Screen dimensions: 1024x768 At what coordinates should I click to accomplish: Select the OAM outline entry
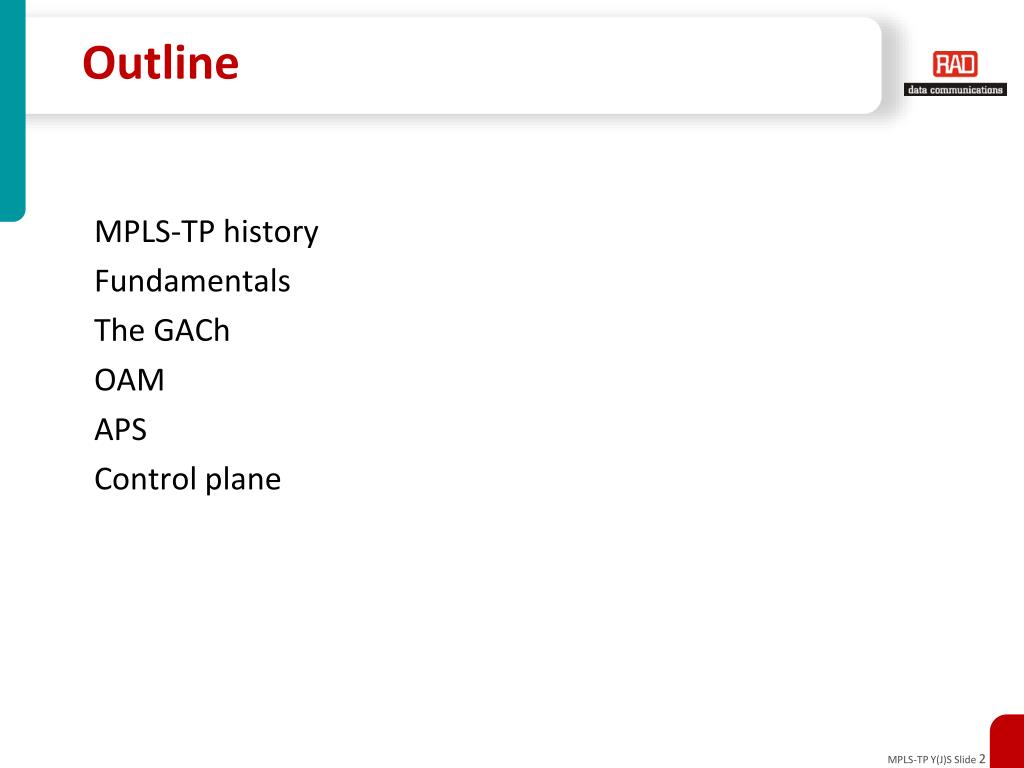click(x=129, y=380)
